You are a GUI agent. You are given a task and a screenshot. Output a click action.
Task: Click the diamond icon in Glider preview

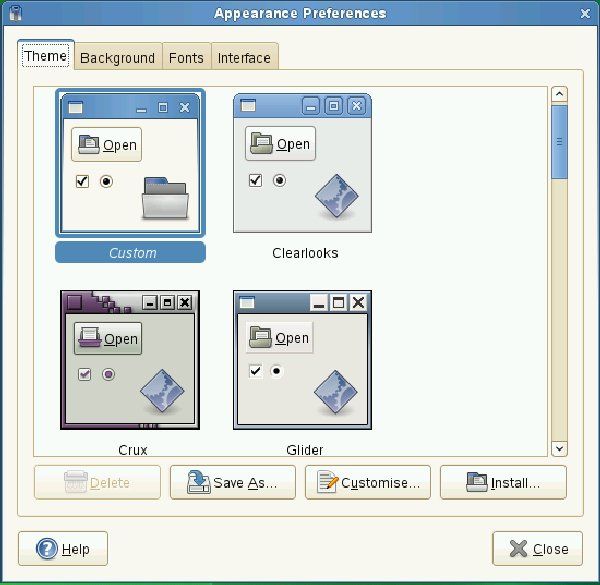click(x=336, y=392)
